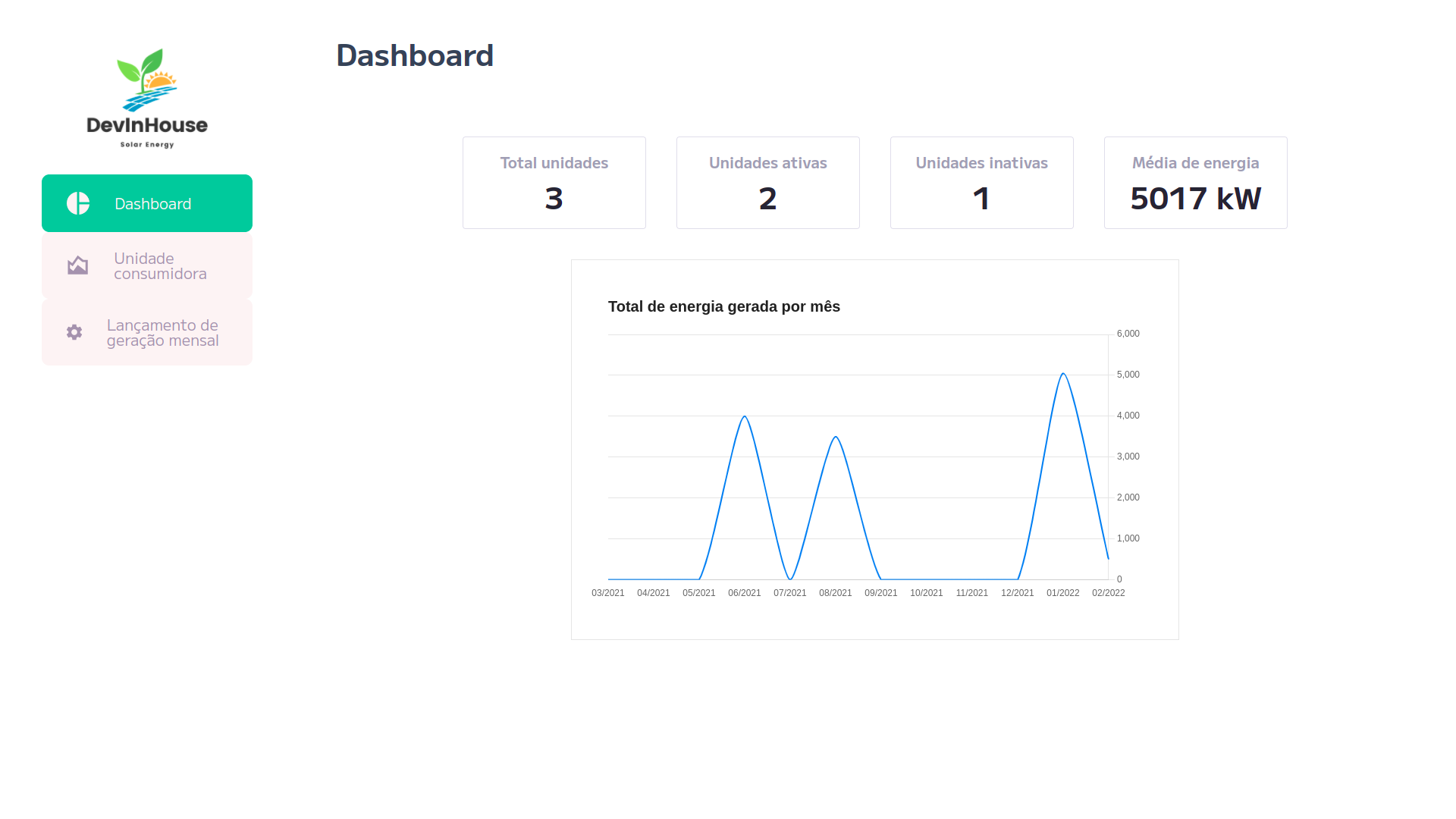This screenshot has width=1456, height=819.
Task: Click the chart title Total de energia gerada por mês
Action: click(724, 306)
